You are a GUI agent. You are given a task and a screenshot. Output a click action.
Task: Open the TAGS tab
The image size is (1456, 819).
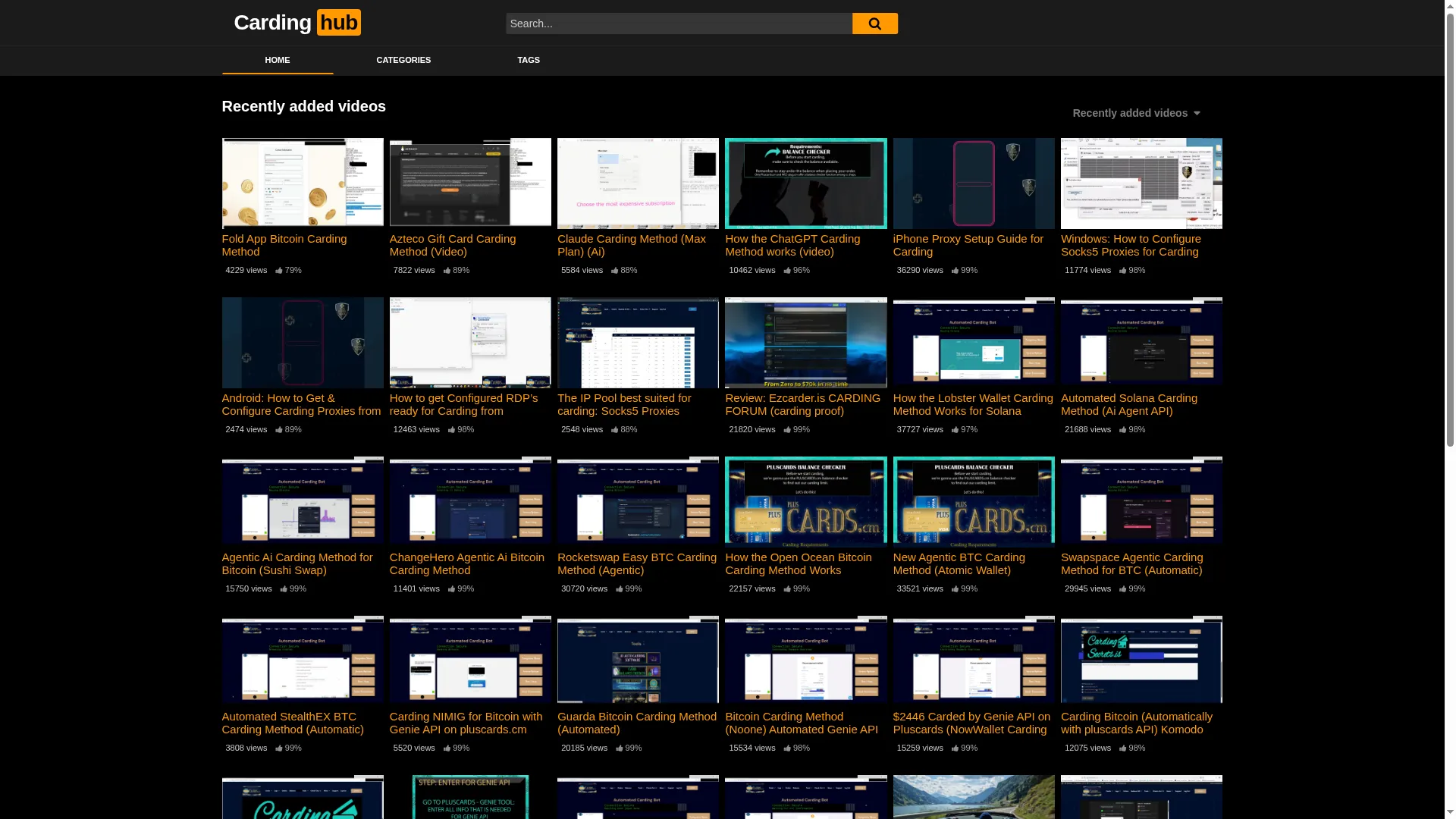(529, 60)
